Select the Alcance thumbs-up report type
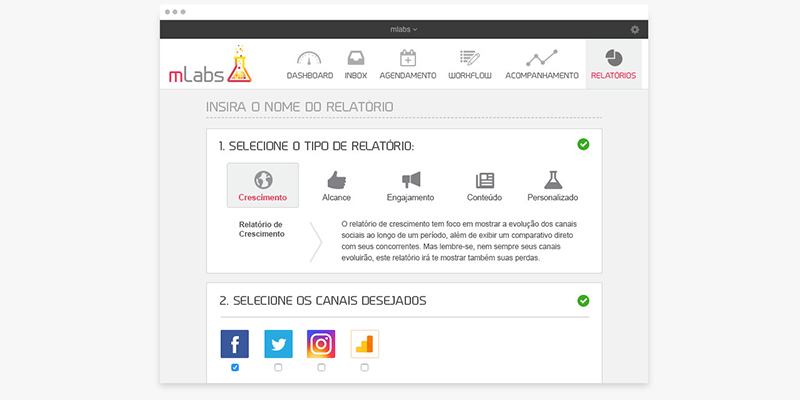The image size is (800, 400). (337, 180)
